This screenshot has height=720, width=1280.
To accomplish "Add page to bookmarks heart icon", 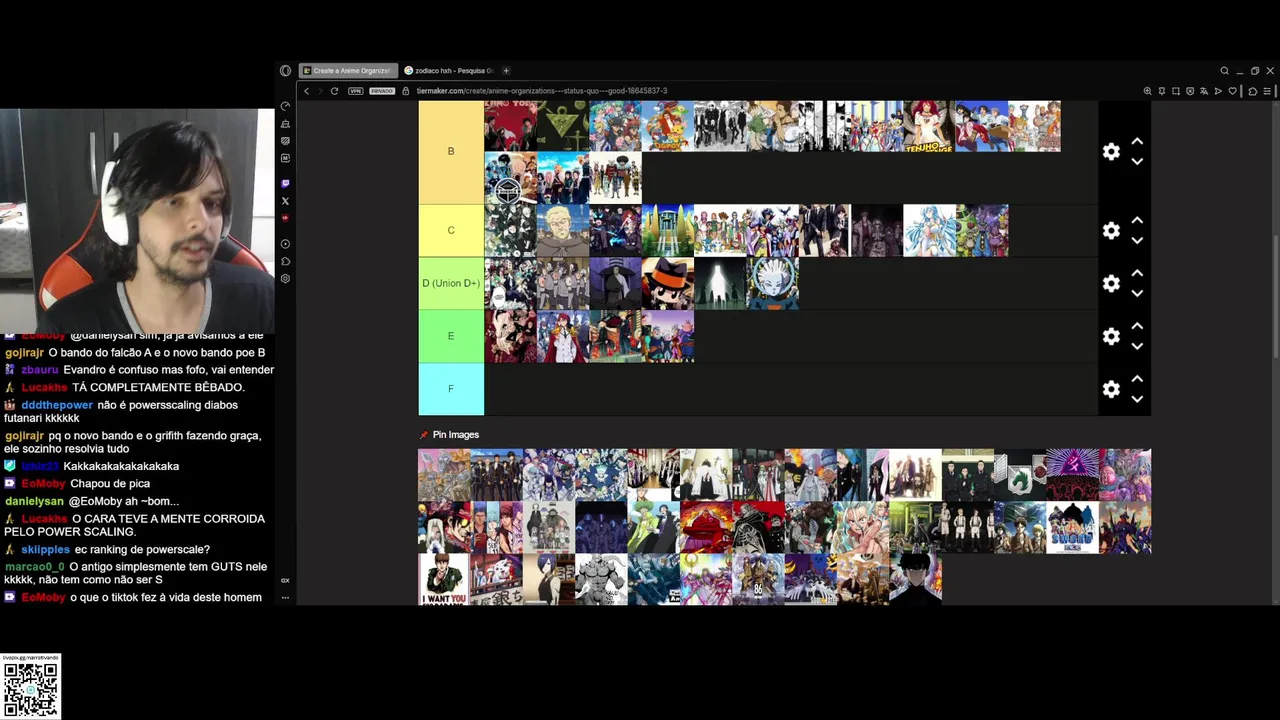I will [x=1232, y=91].
